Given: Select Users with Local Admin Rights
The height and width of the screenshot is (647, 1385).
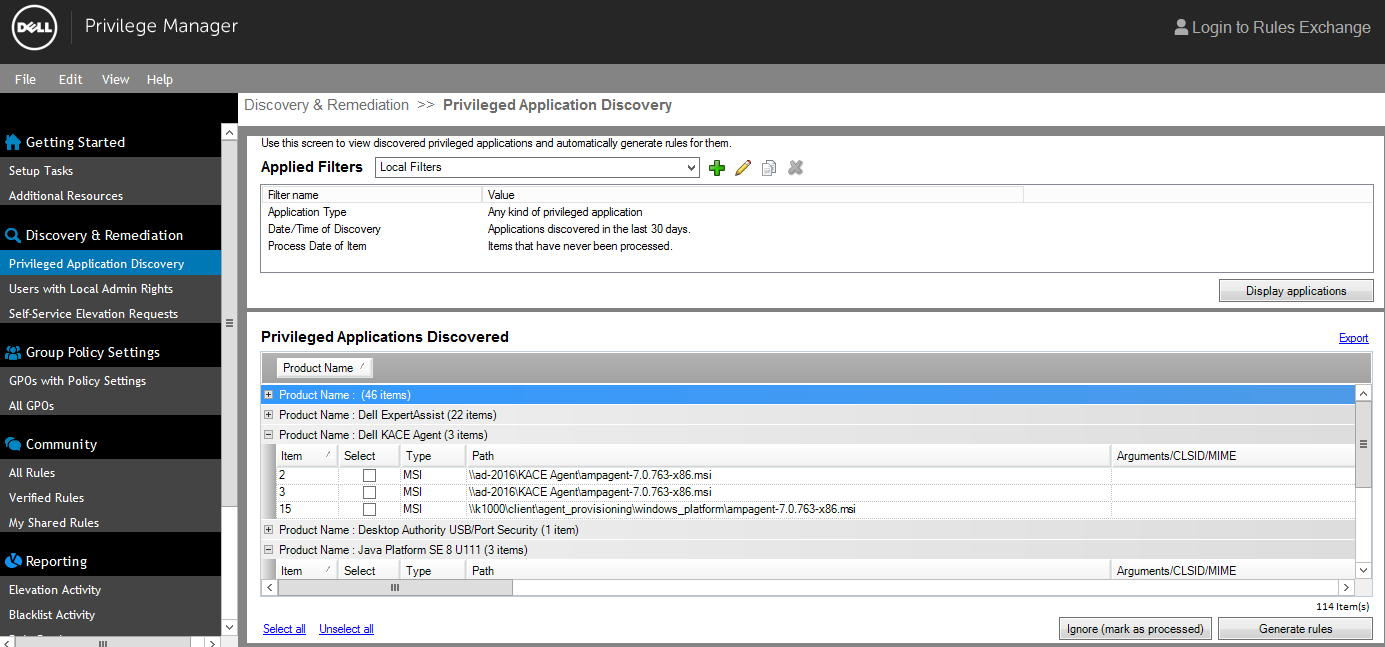Looking at the screenshot, I should (91, 289).
